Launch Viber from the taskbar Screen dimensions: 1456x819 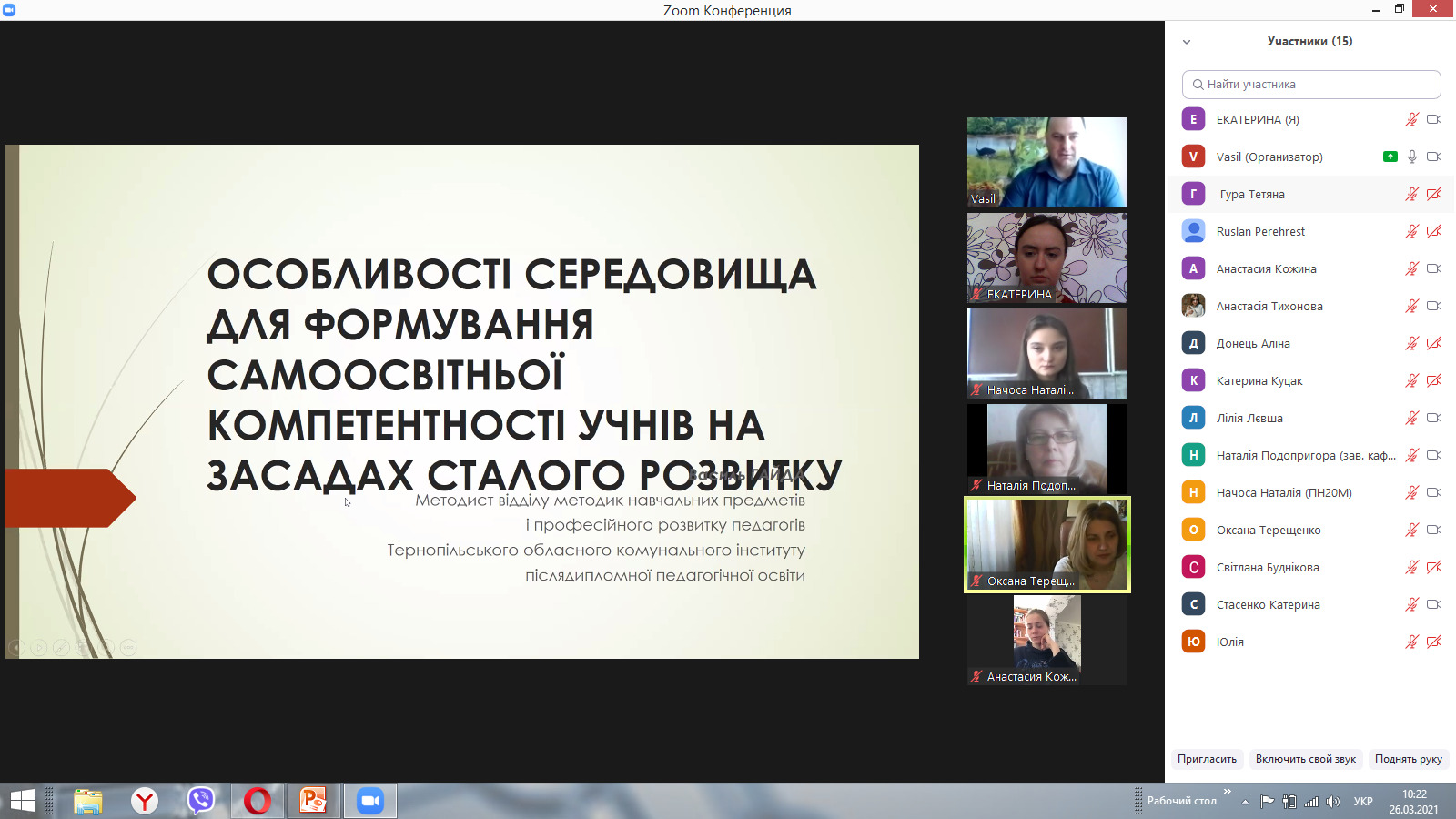[200, 801]
